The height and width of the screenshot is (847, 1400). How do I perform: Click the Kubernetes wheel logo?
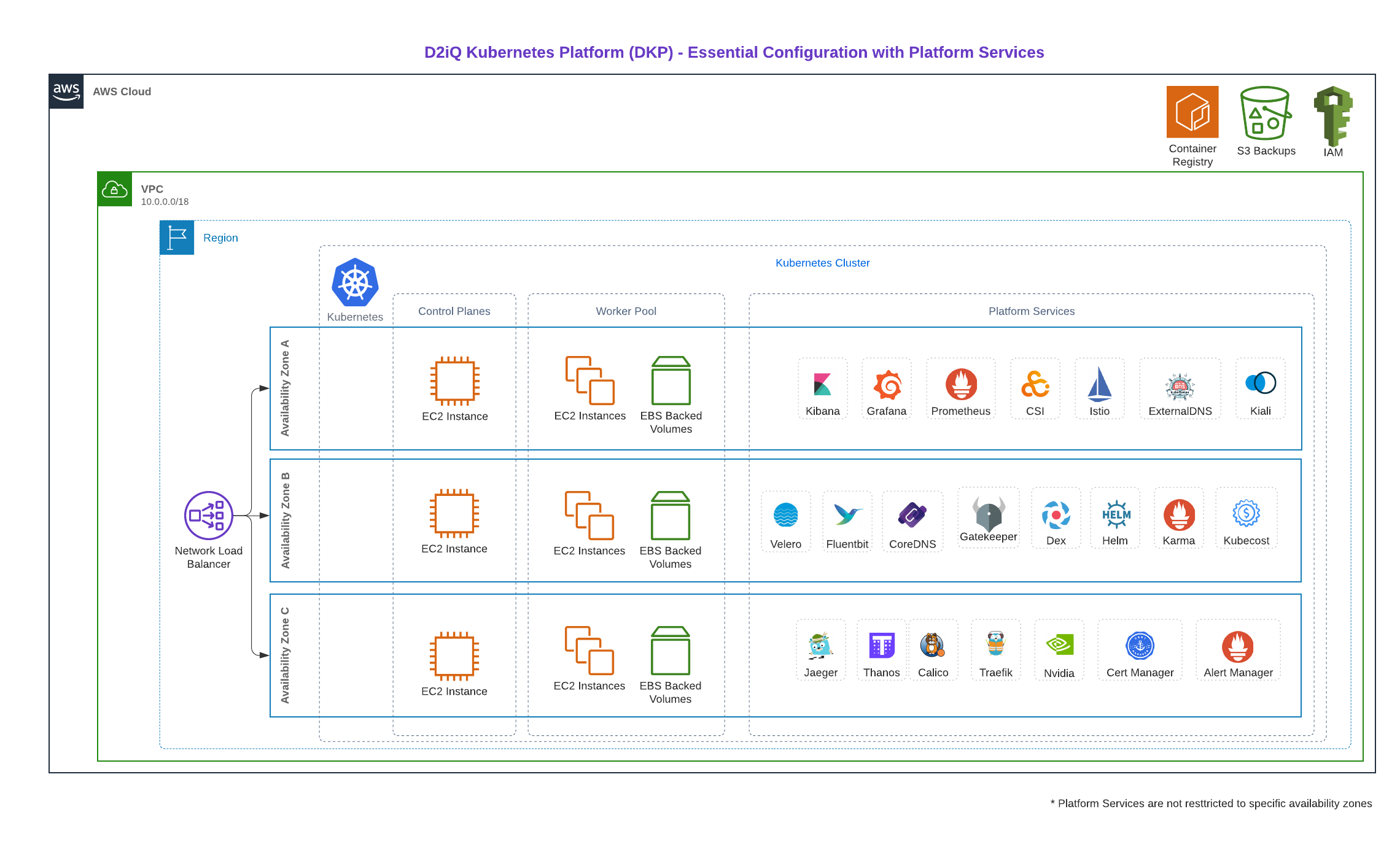tap(354, 282)
